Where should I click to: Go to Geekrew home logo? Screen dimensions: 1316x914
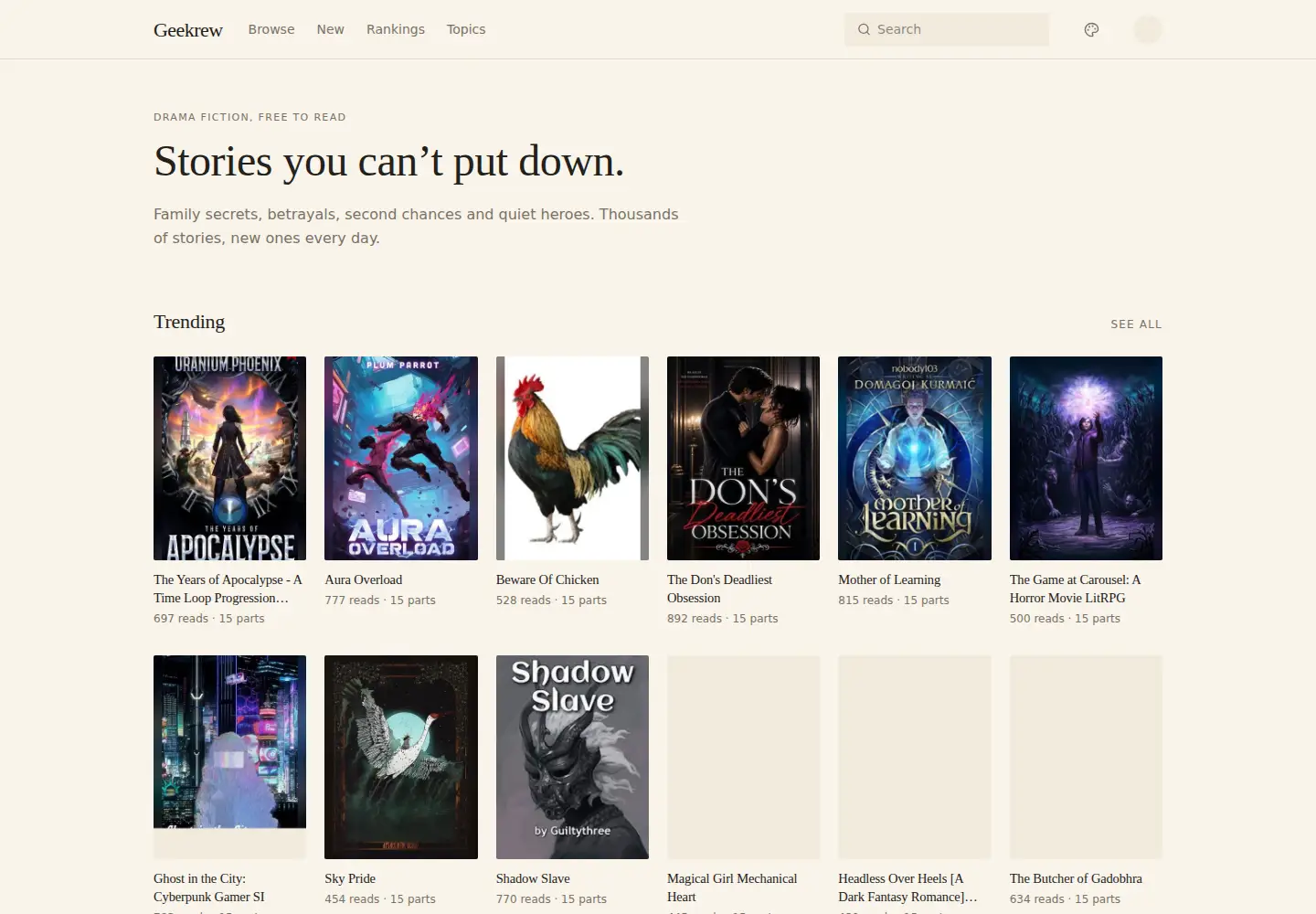[188, 29]
